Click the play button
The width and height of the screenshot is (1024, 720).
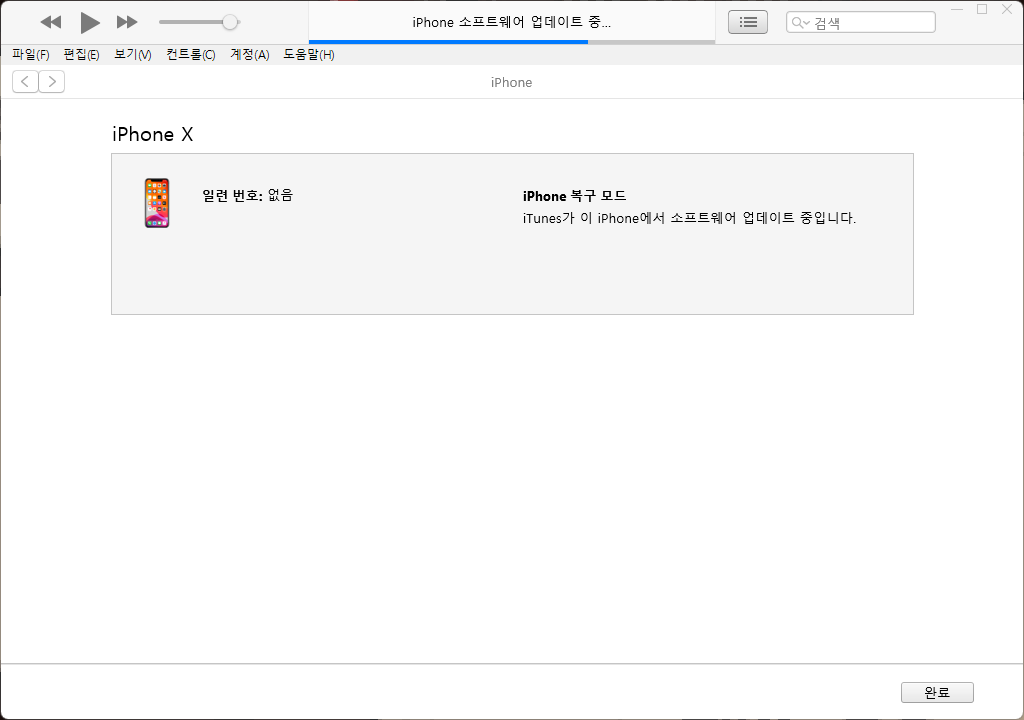click(89, 22)
